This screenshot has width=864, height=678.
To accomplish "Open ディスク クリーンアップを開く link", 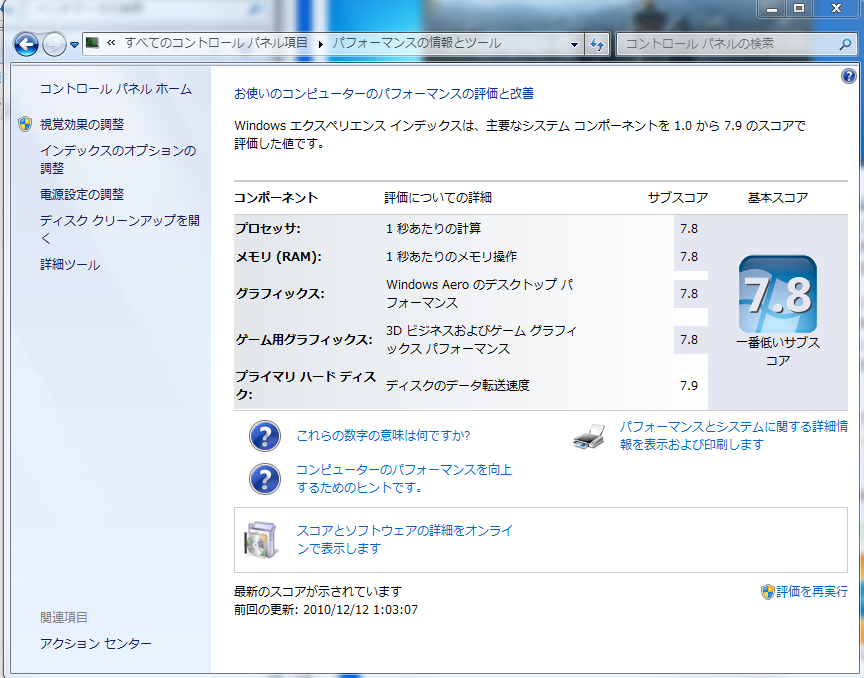I will tap(120, 229).
